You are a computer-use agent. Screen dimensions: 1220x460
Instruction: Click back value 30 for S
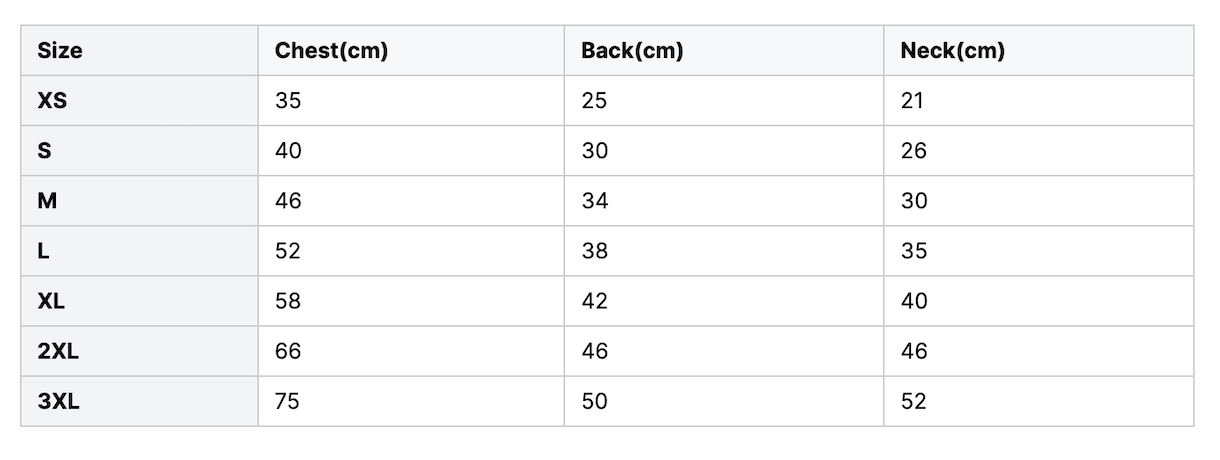coord(594,151)
